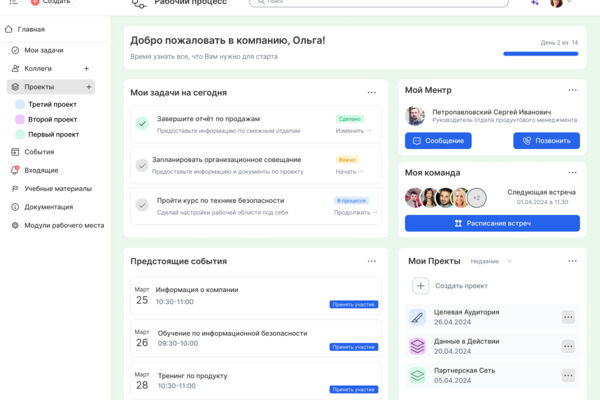Click the plus icon for Создать проект
This screenshot has width=600, height=400.
(421, 286)
